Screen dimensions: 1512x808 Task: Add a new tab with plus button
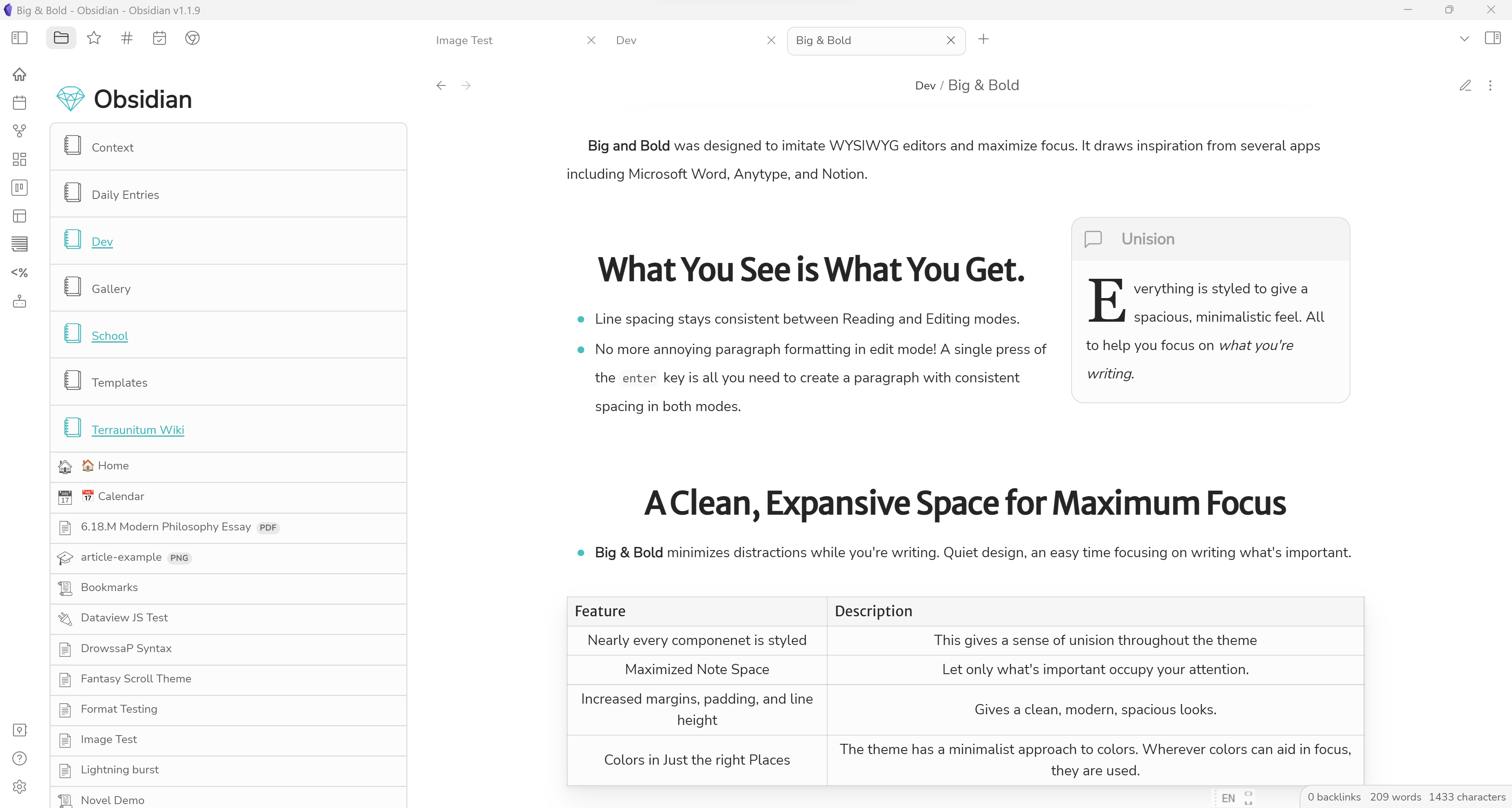click(984, 39)
